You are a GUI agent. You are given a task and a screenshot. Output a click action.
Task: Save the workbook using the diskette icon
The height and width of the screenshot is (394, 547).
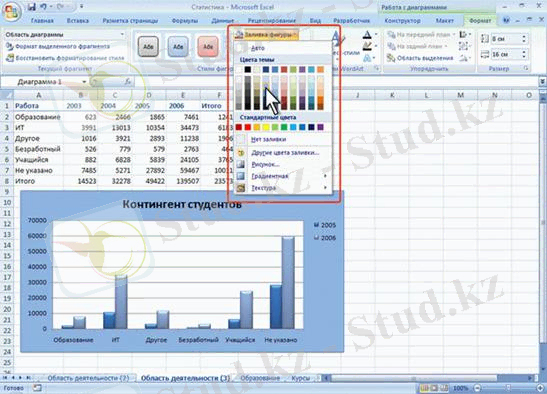(31, 7)
